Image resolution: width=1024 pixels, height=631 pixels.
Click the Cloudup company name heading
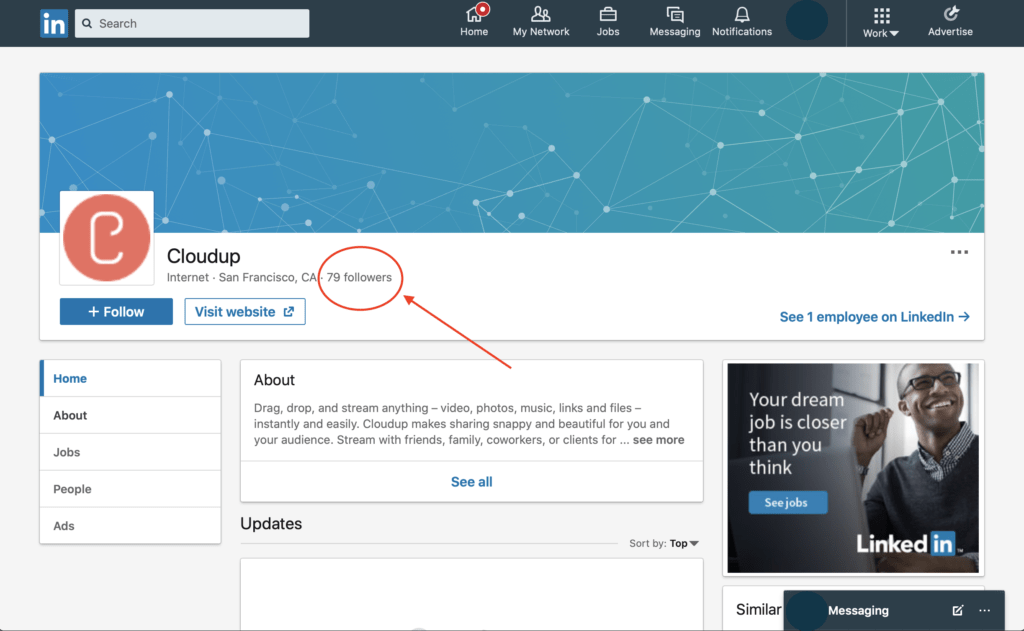(204, 256)
